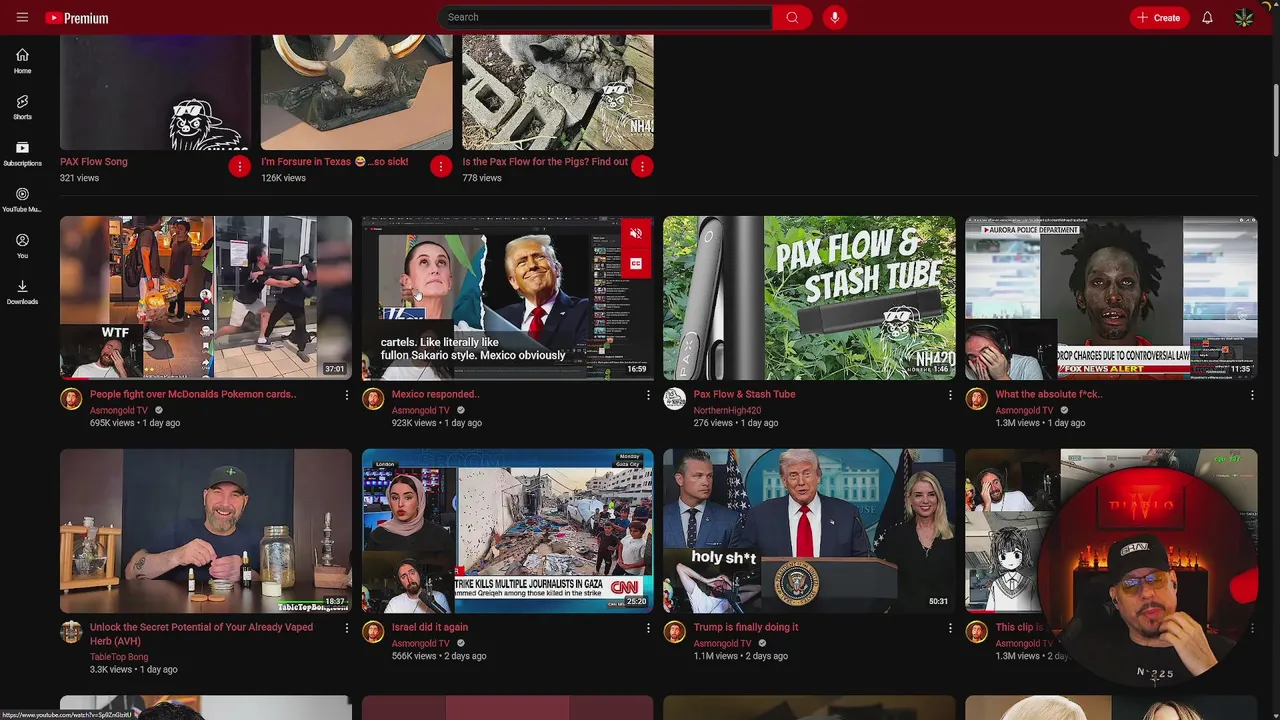Open menu for Trump is finally doing it video
1280x720 pixels.
[x=950, y=628]
